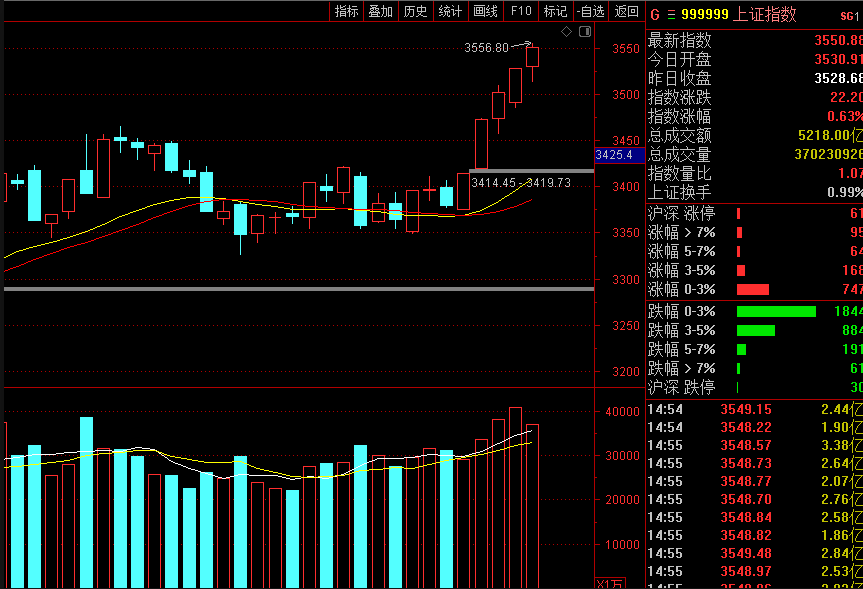Click the 上证指数 stock name title
The image size is (863, 589).
765,14
